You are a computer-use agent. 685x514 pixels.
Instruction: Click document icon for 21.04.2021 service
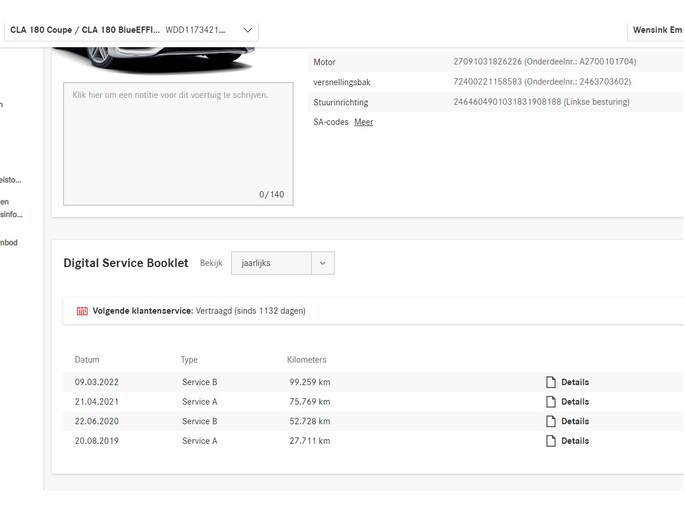coord(550,402)
